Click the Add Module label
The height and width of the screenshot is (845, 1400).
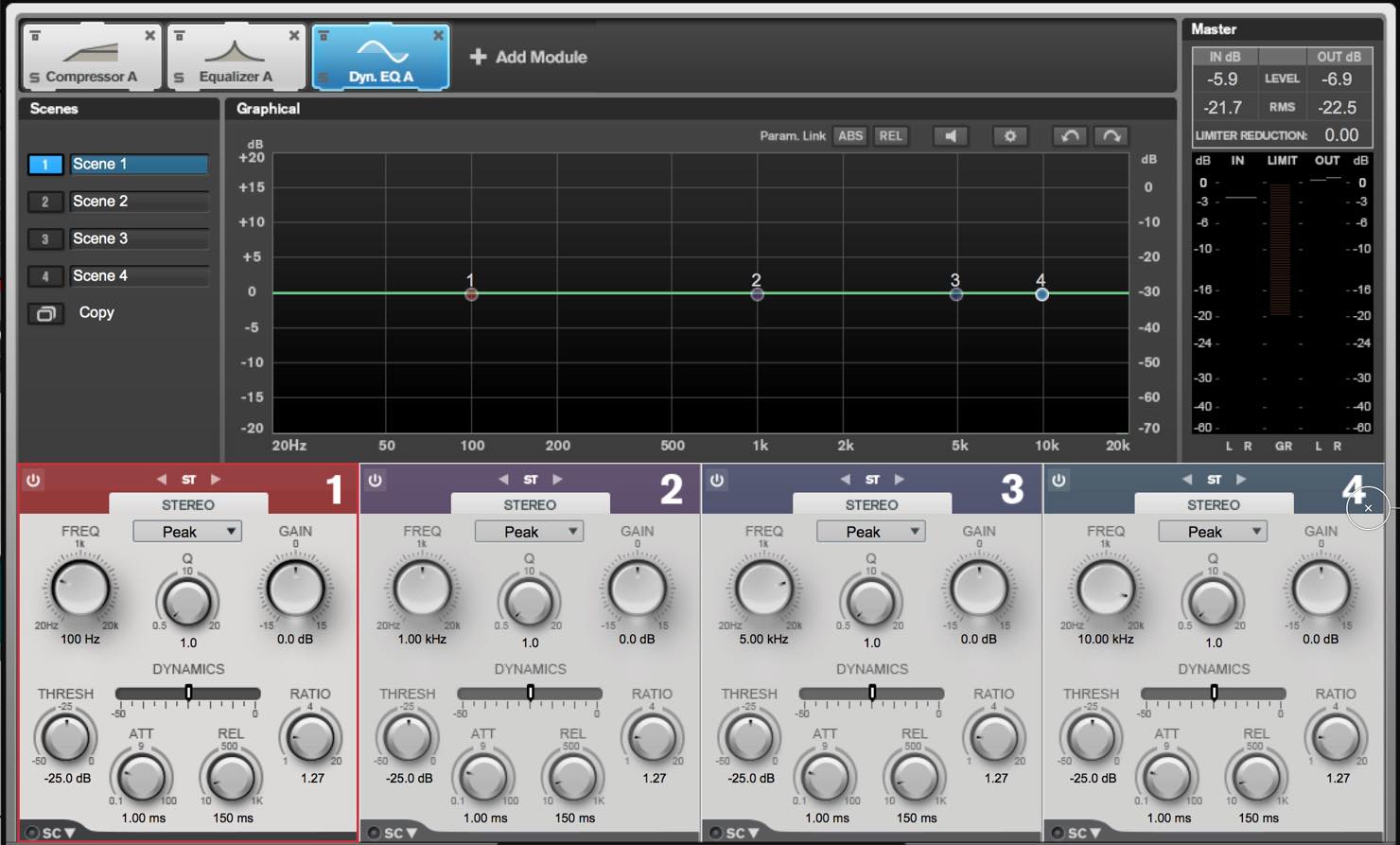(541, 57)
